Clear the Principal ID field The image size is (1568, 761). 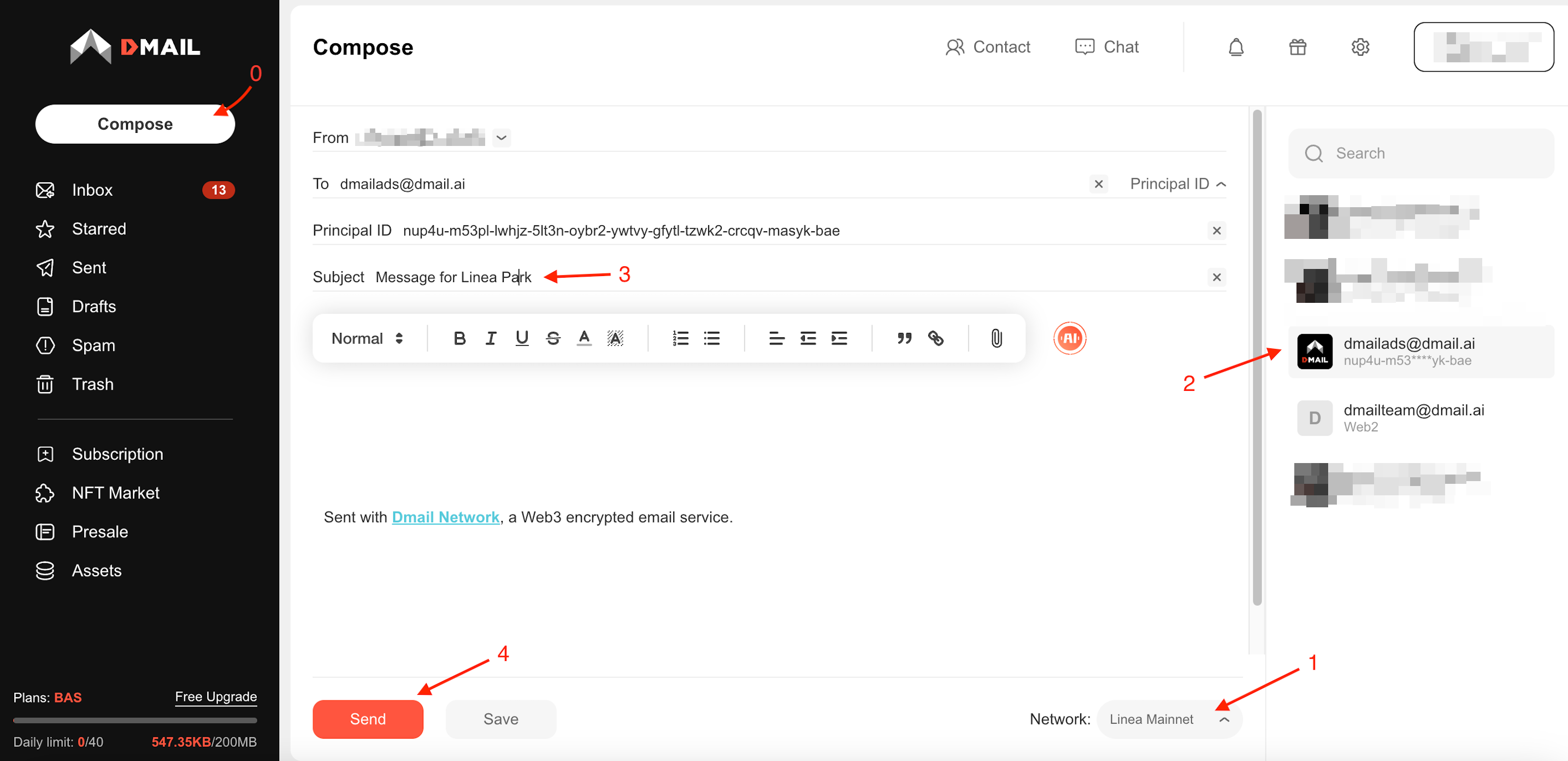(x=1216, y=230)
